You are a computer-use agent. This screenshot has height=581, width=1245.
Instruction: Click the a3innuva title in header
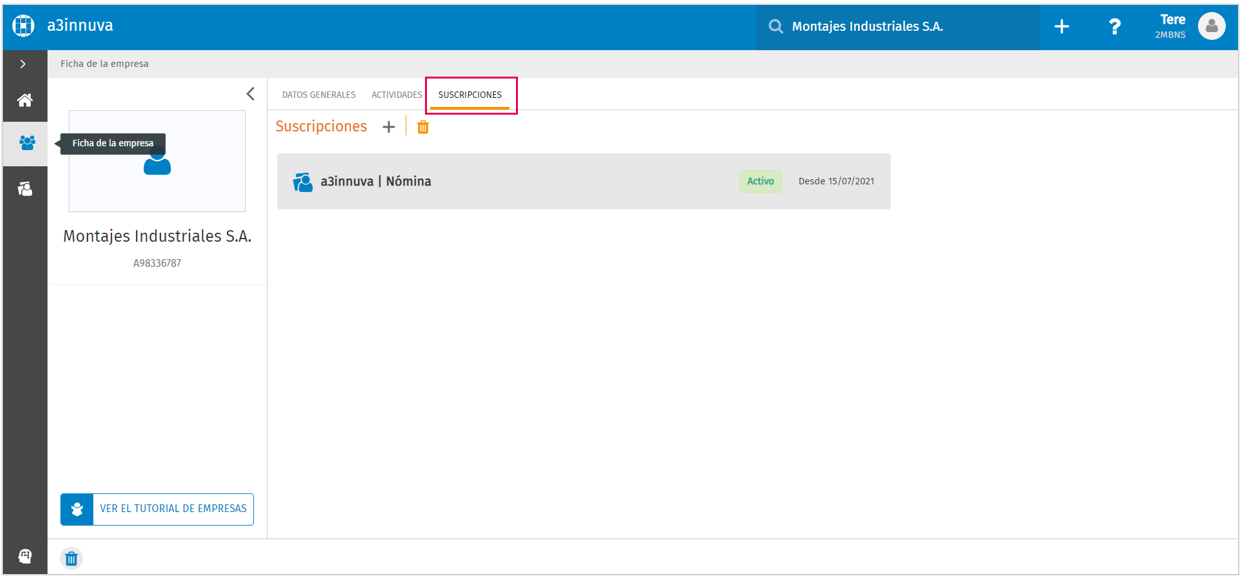click(80, 26)
